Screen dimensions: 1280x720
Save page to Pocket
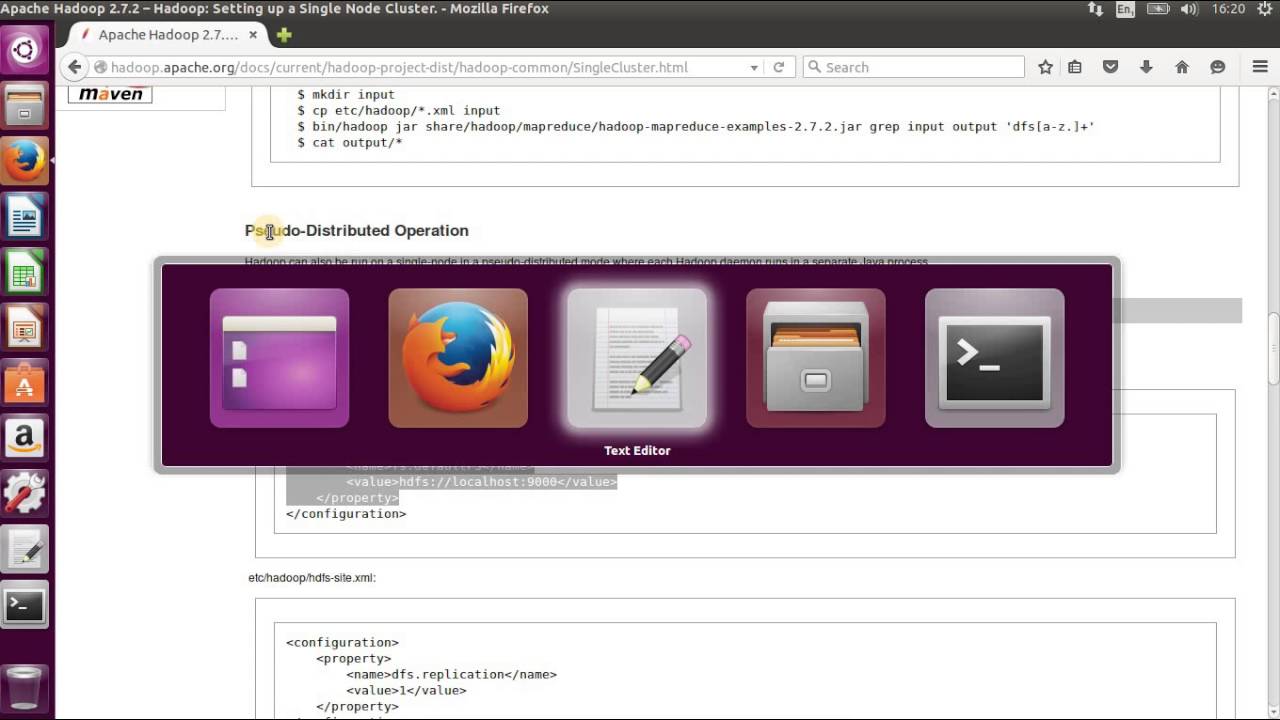tap(1110, 67)
